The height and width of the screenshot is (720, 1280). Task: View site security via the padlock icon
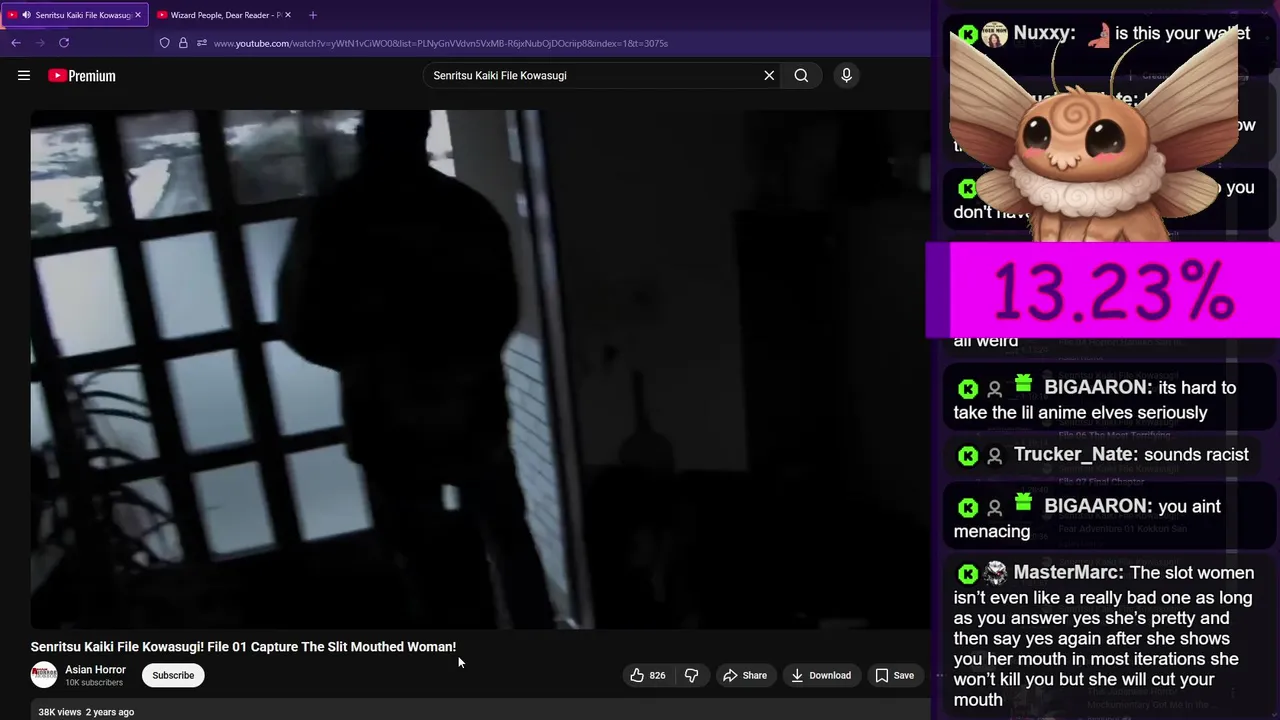[183, 43]
